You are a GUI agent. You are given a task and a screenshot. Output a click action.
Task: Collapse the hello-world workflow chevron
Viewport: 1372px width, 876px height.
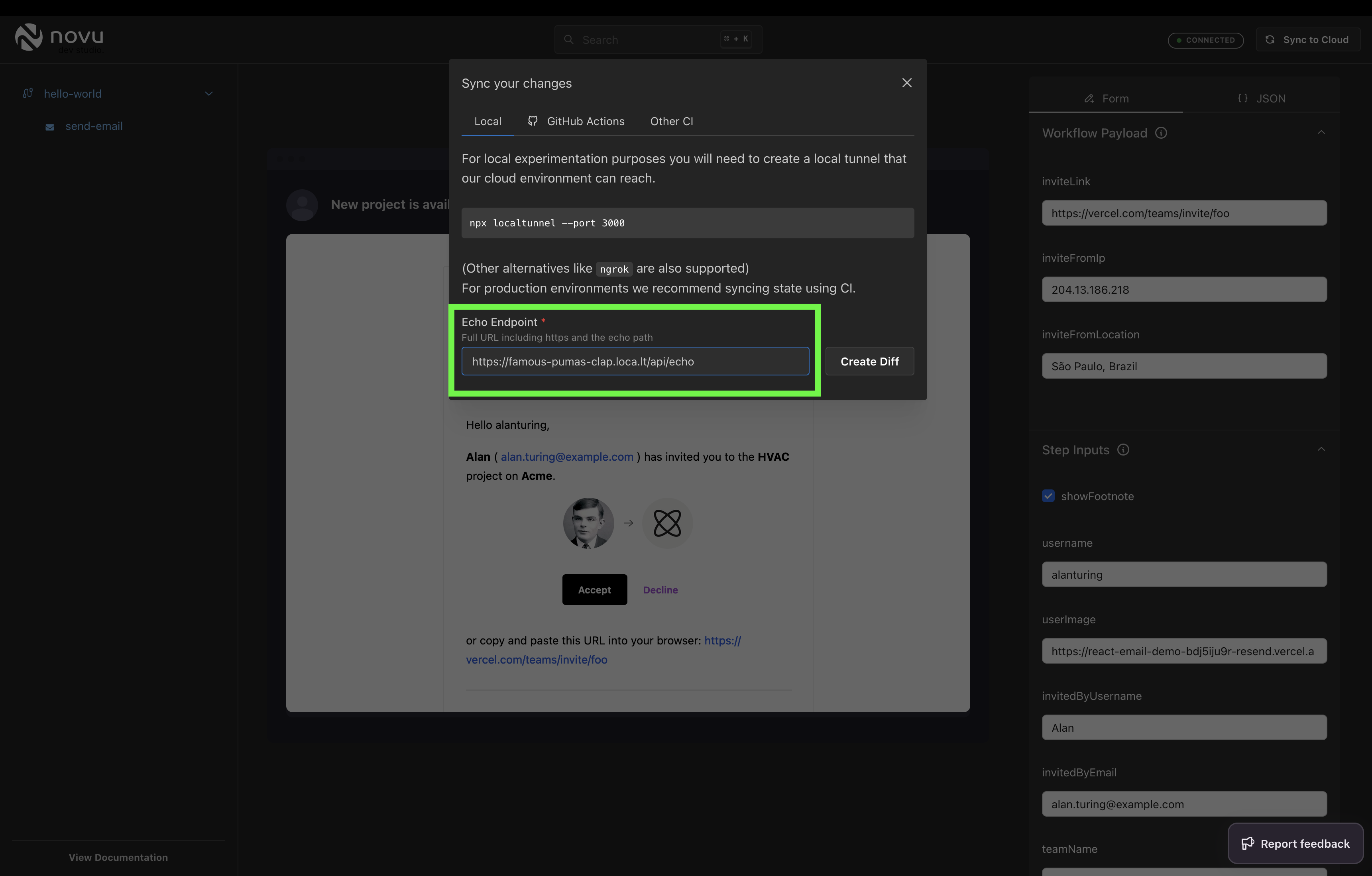[x=208, y=94]
